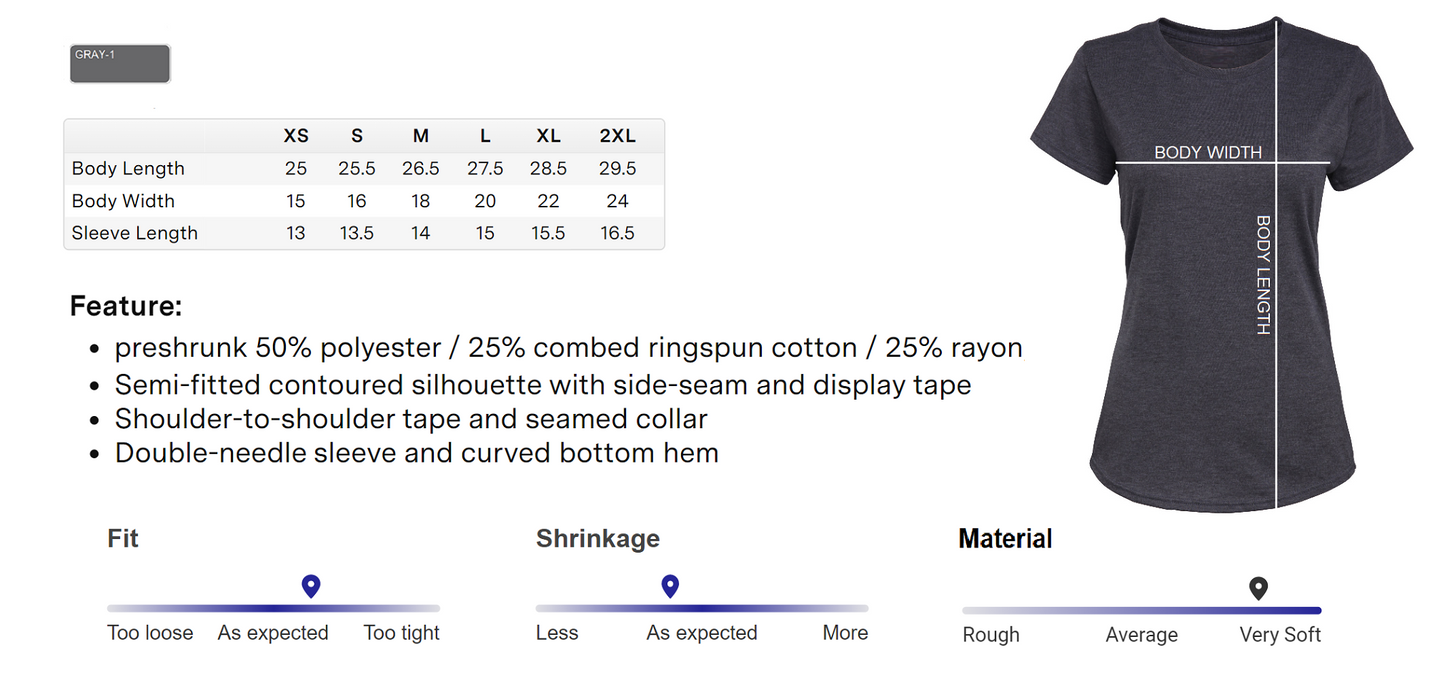This screenshot has width=1445, height=677.
Task: Click the Fit rating pin marker
Action: 310,586
